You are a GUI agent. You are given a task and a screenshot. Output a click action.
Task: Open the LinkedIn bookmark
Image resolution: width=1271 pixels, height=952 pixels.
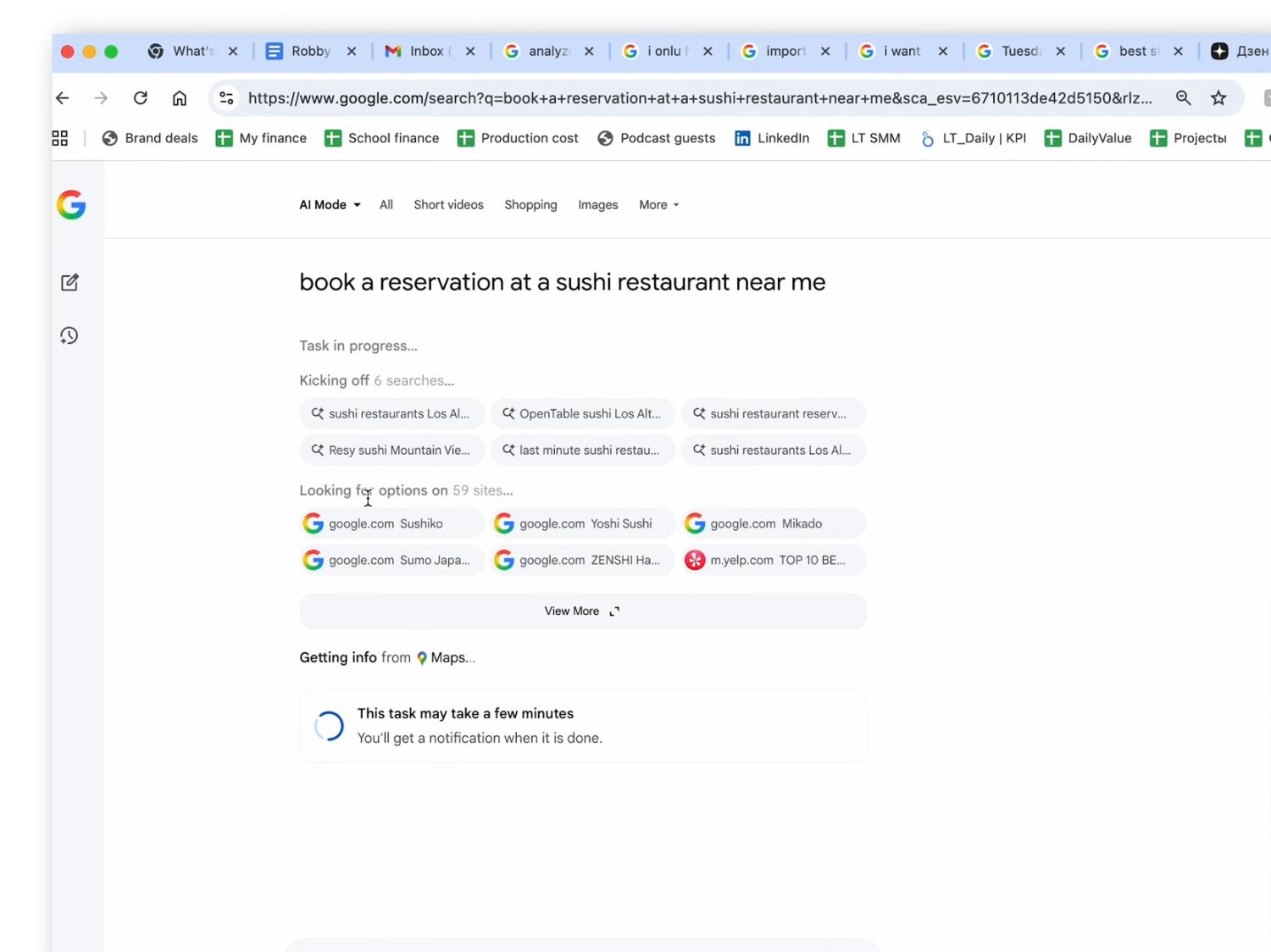point(771,138)
